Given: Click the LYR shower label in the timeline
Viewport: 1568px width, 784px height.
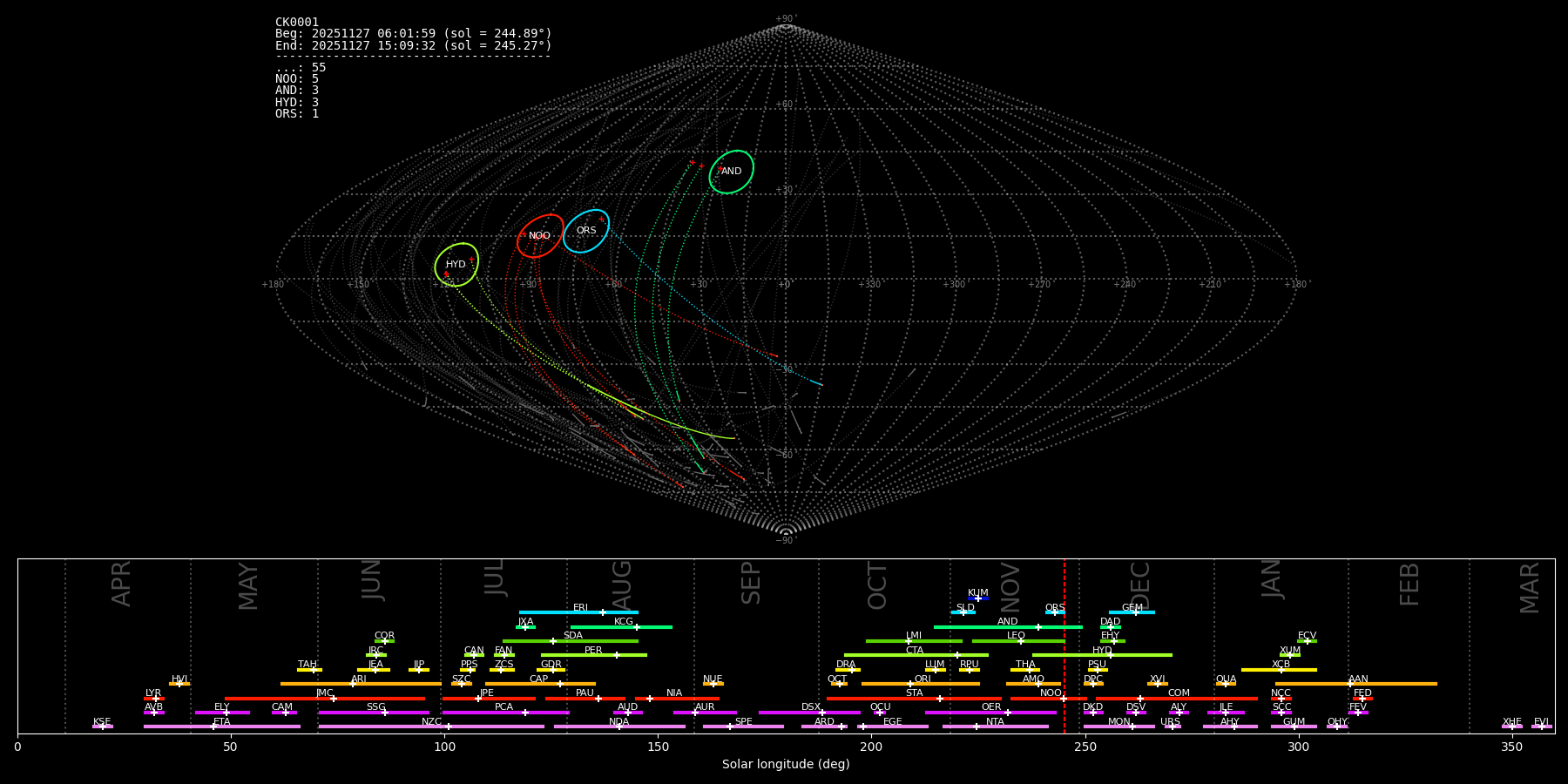Looking at the screenshot, I should 153,693.
